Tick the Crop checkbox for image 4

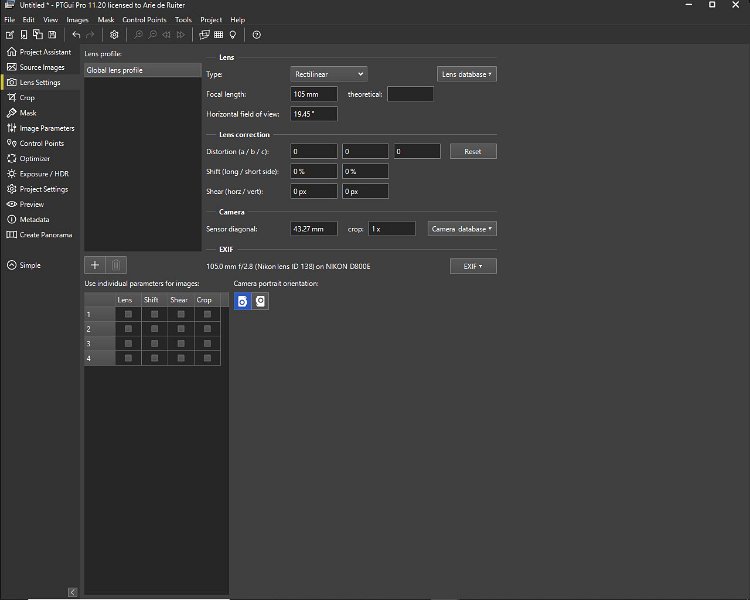tap(207, 357)
